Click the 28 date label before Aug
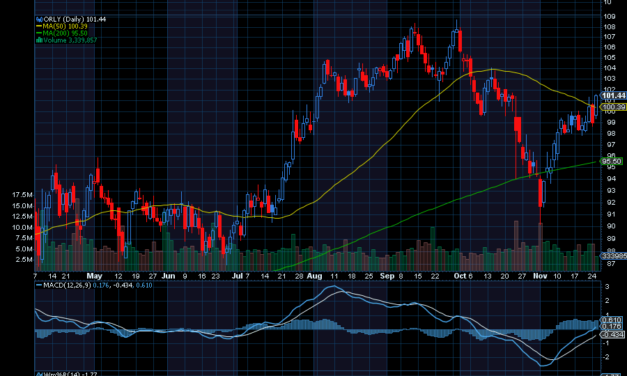The height and width of the screenshot is (376, 627). coord(299,276)
